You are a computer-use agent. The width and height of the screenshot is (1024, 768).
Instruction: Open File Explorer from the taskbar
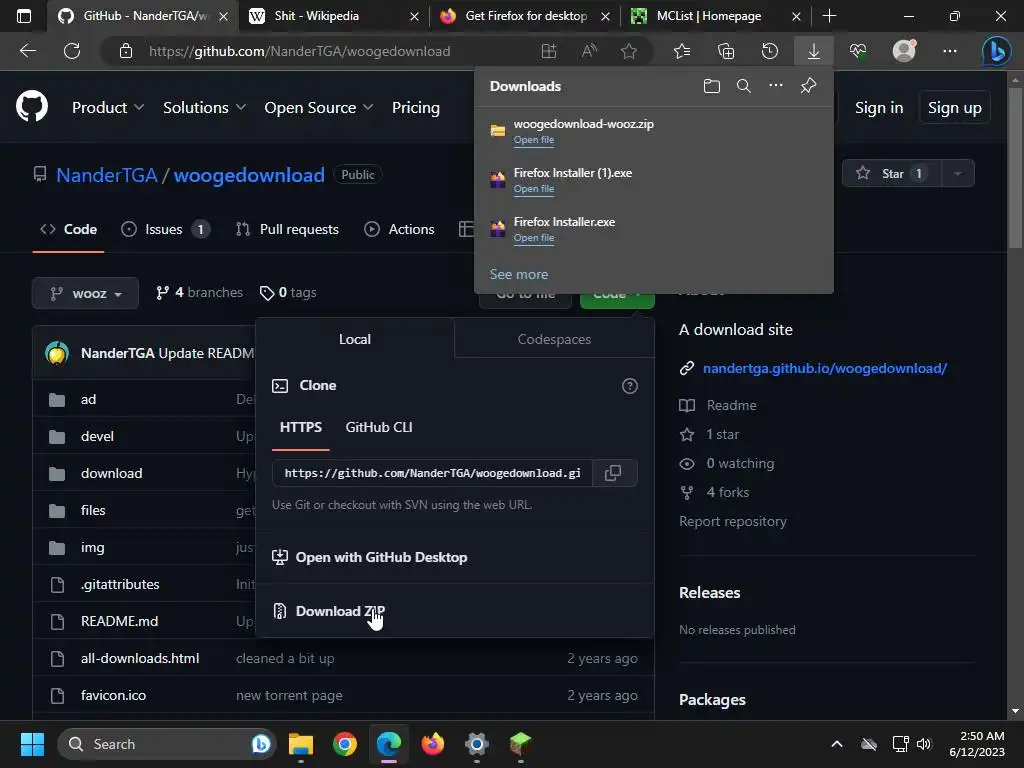[301, 744]
